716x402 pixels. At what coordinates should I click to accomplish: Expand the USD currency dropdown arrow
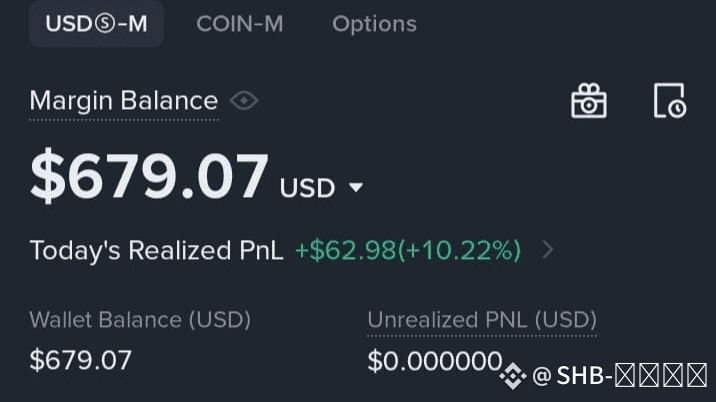pos(356,187)
